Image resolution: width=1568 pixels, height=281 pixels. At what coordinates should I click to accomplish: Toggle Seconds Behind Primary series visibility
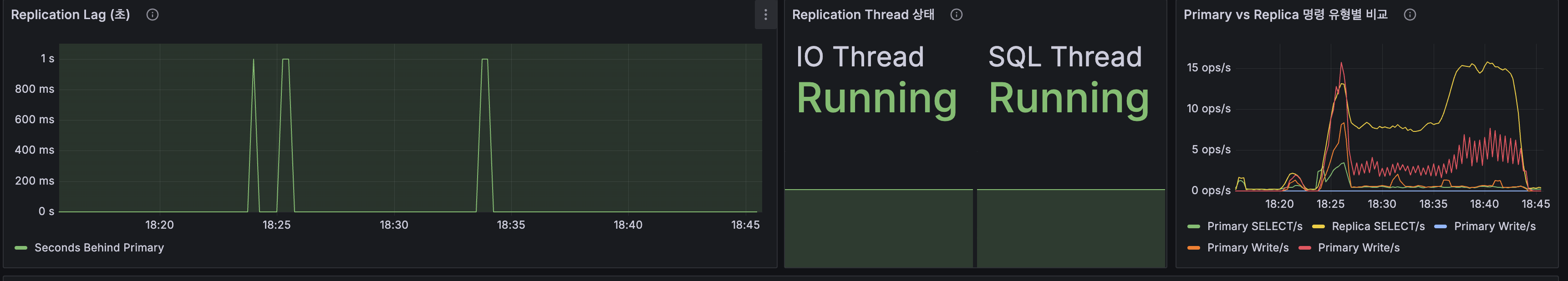tap(99, 247)
